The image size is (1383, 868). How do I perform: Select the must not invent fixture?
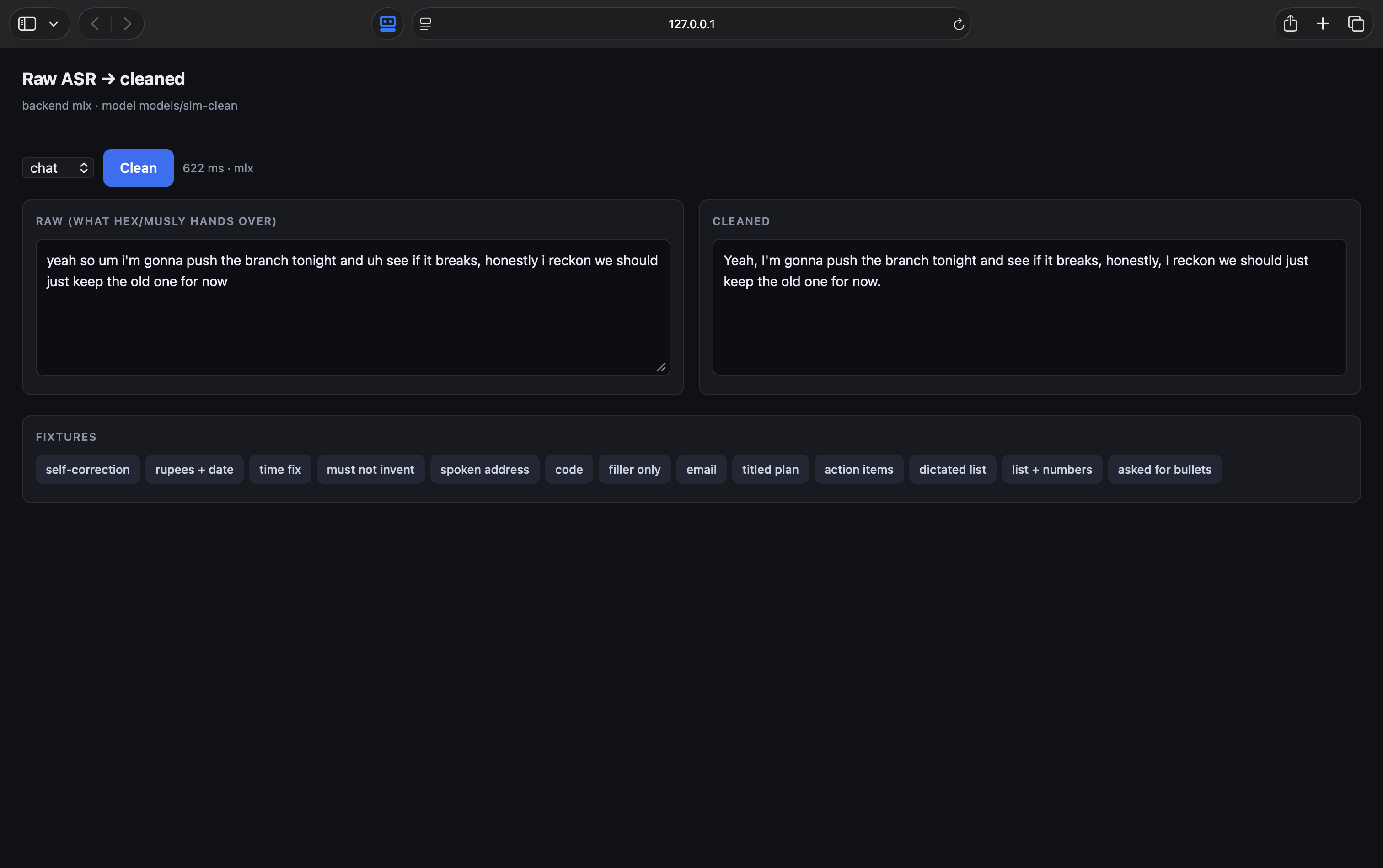pos(370,469)
